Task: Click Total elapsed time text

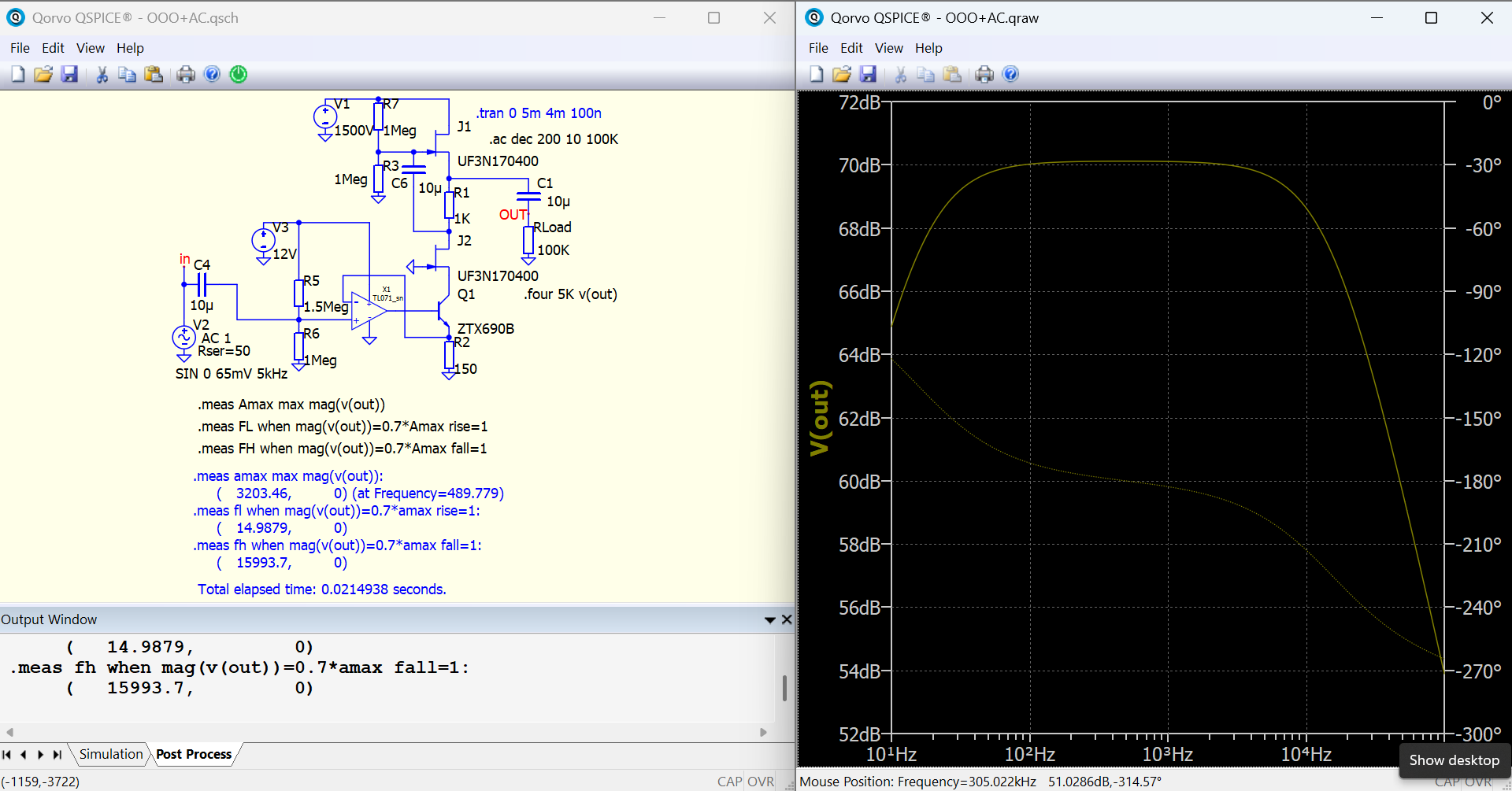Action: (x=321, y=590)
